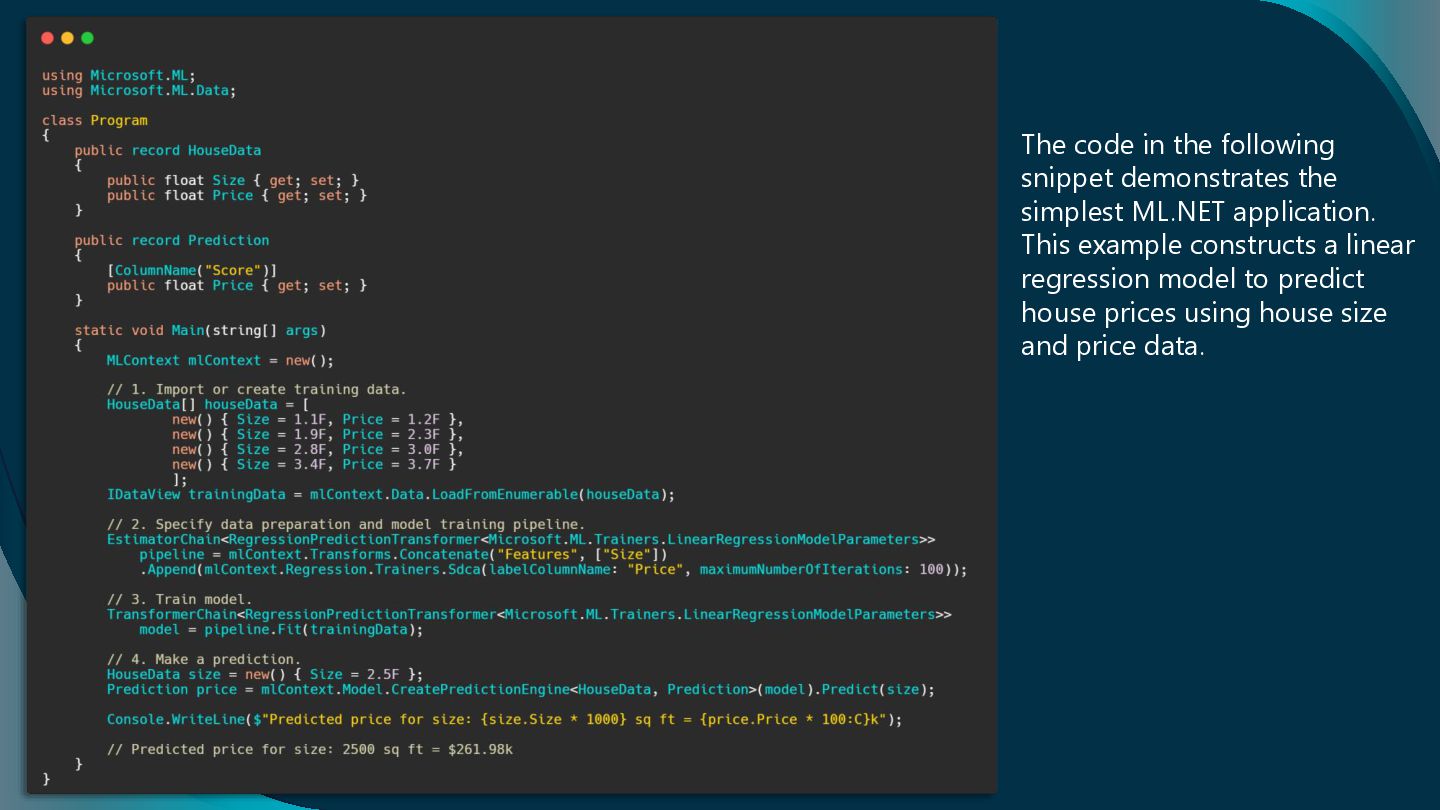1440x810 pixels.
Task: Click the green maximize dot in code window
Action: (87, 38)
